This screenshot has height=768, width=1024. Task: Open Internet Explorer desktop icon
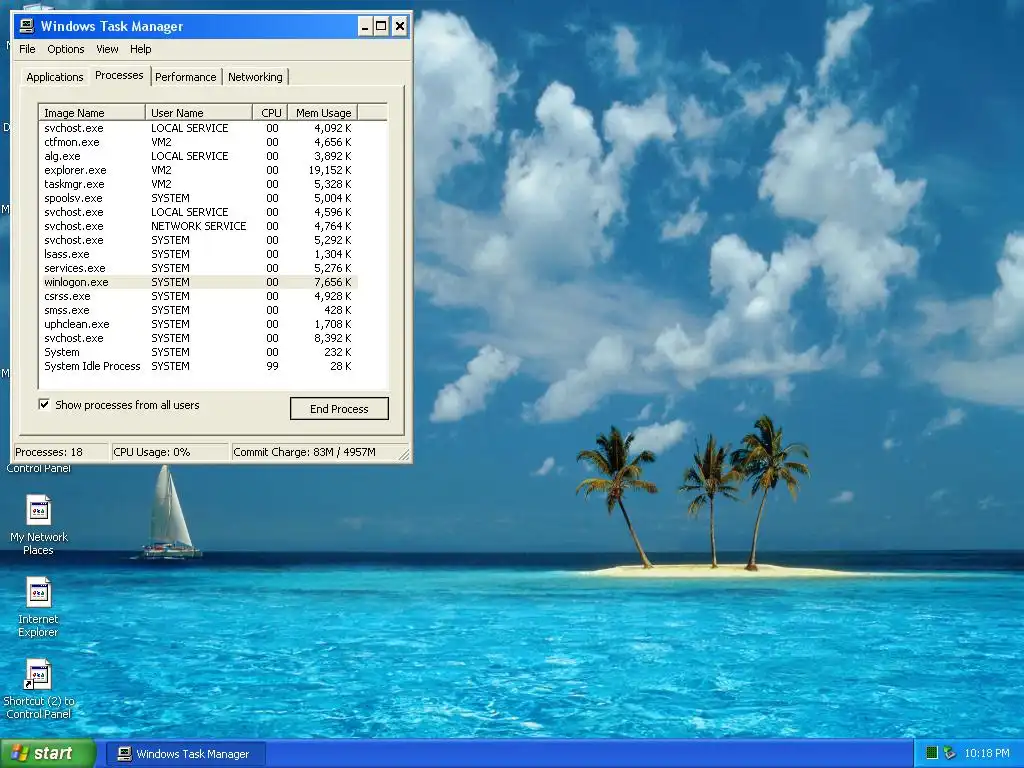(38, 607)
